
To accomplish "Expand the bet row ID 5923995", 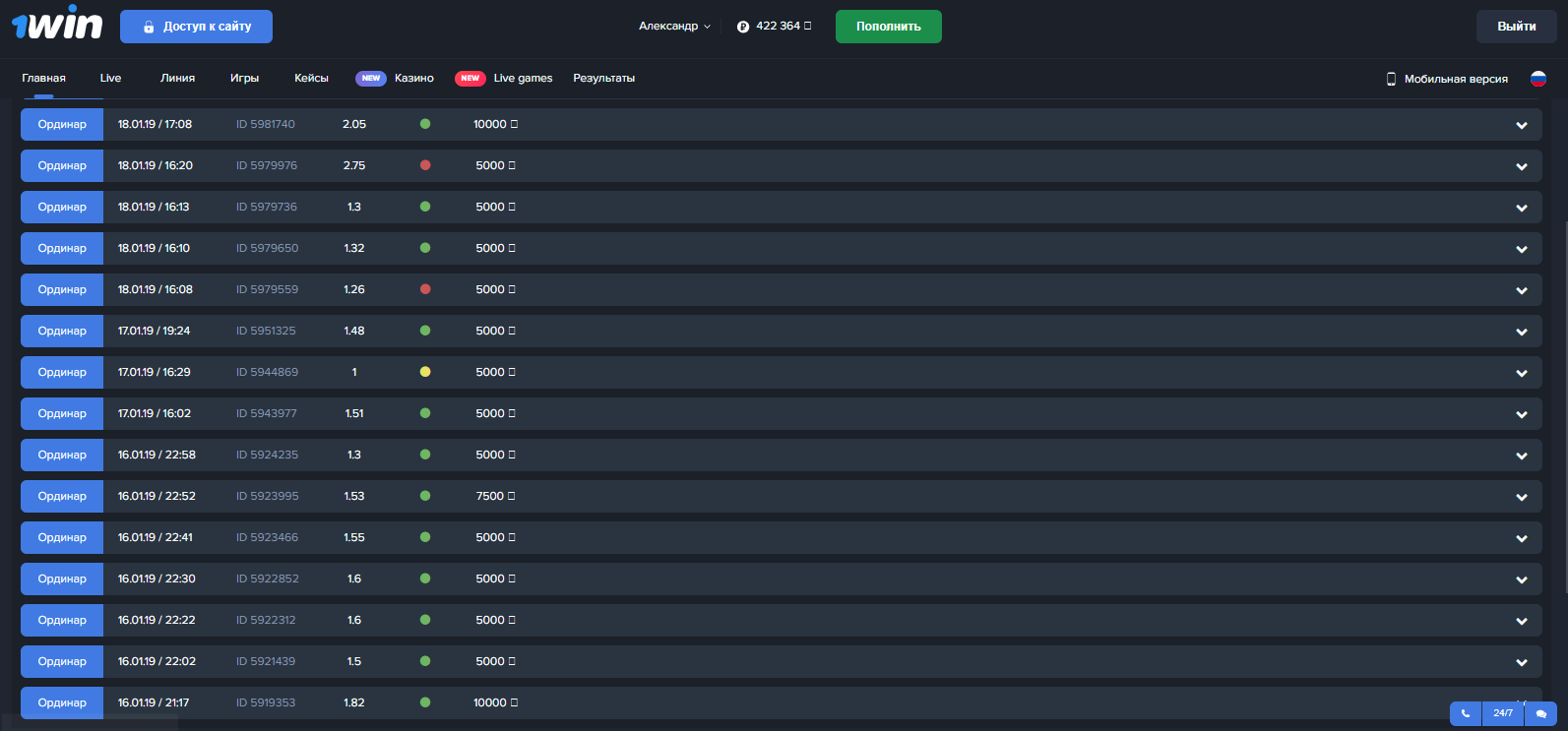I will click(1522, 497).
